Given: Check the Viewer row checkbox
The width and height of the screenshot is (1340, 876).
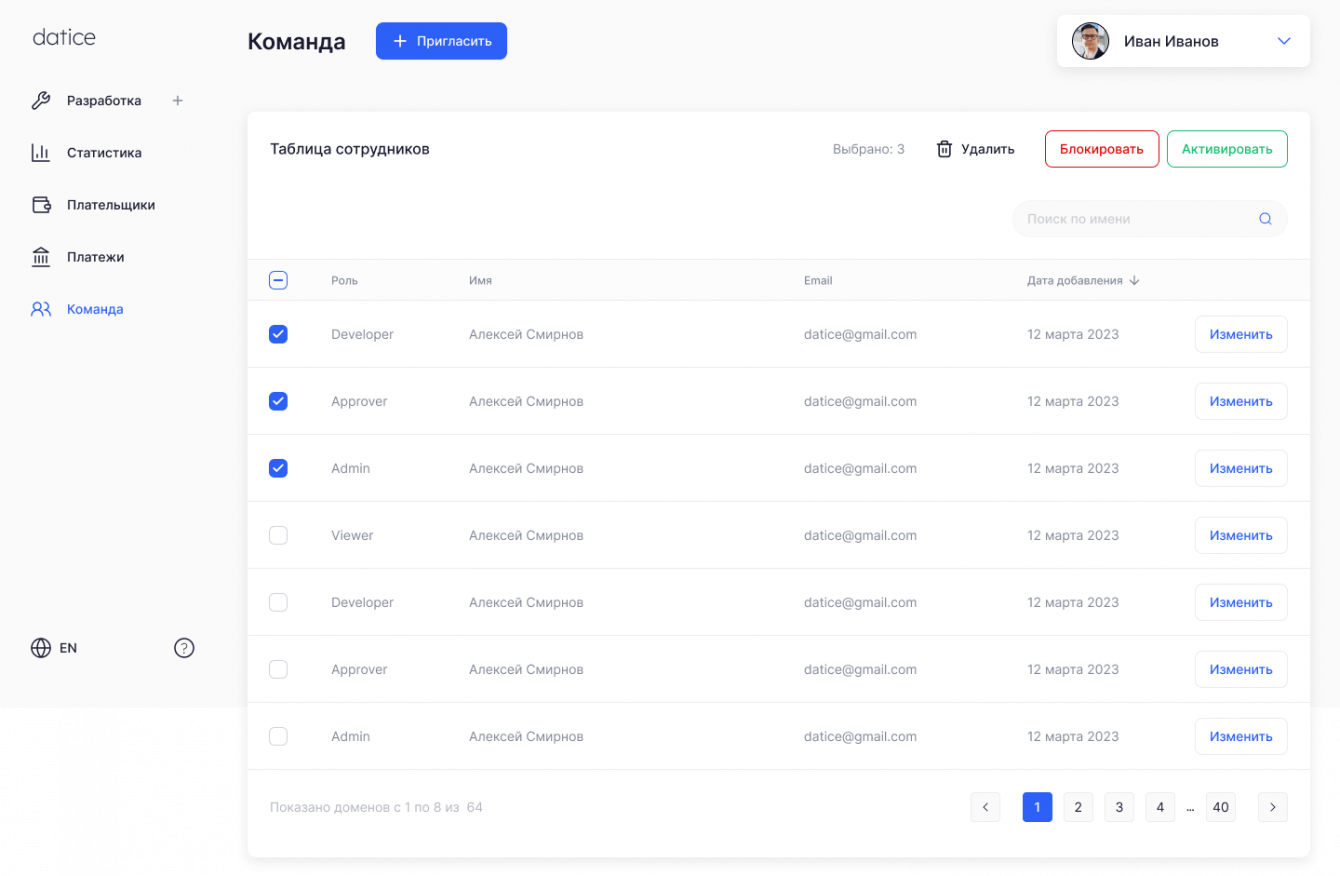Looking at the screenshot, I should (279, 535).
